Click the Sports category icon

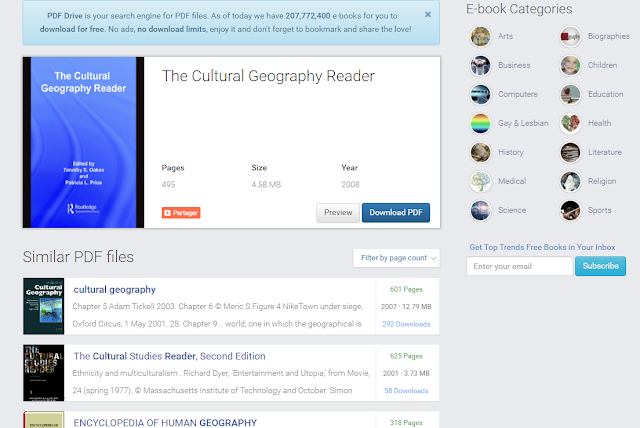click(570, 210)
